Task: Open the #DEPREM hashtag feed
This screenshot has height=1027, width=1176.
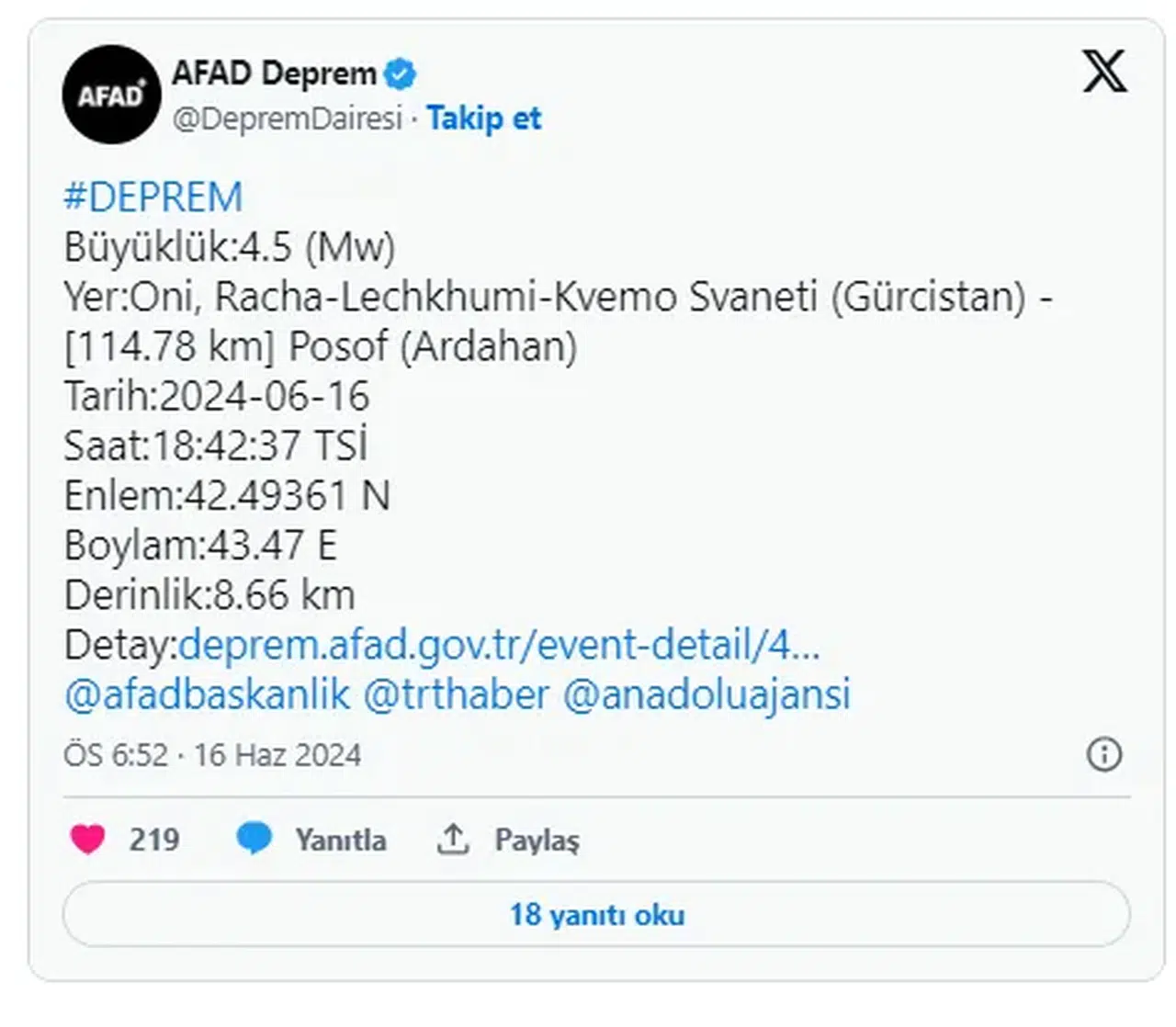Action: (152, 195)
